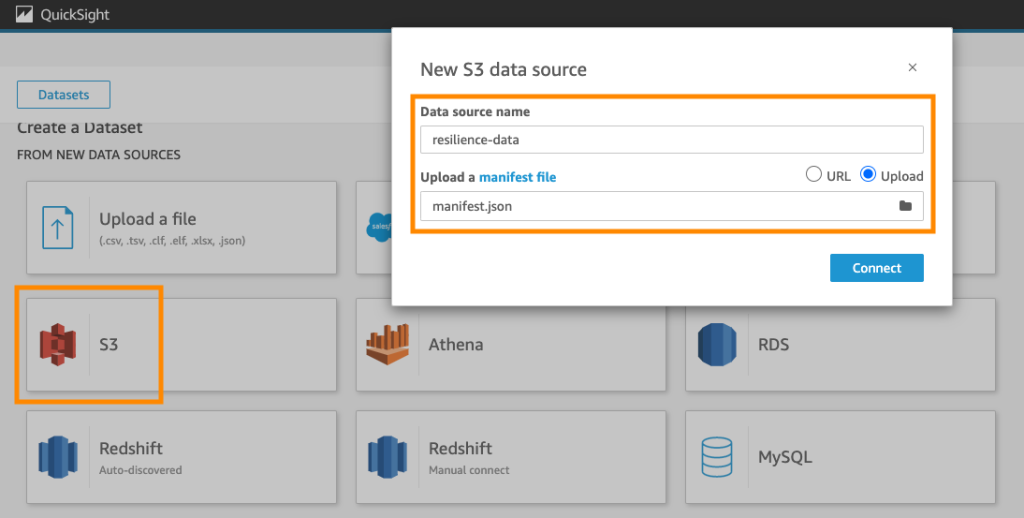This screenshot has width=1024, height=518.
Task: Click the MySQL card label
Action: pyautogui.click(x=785, y=457)
